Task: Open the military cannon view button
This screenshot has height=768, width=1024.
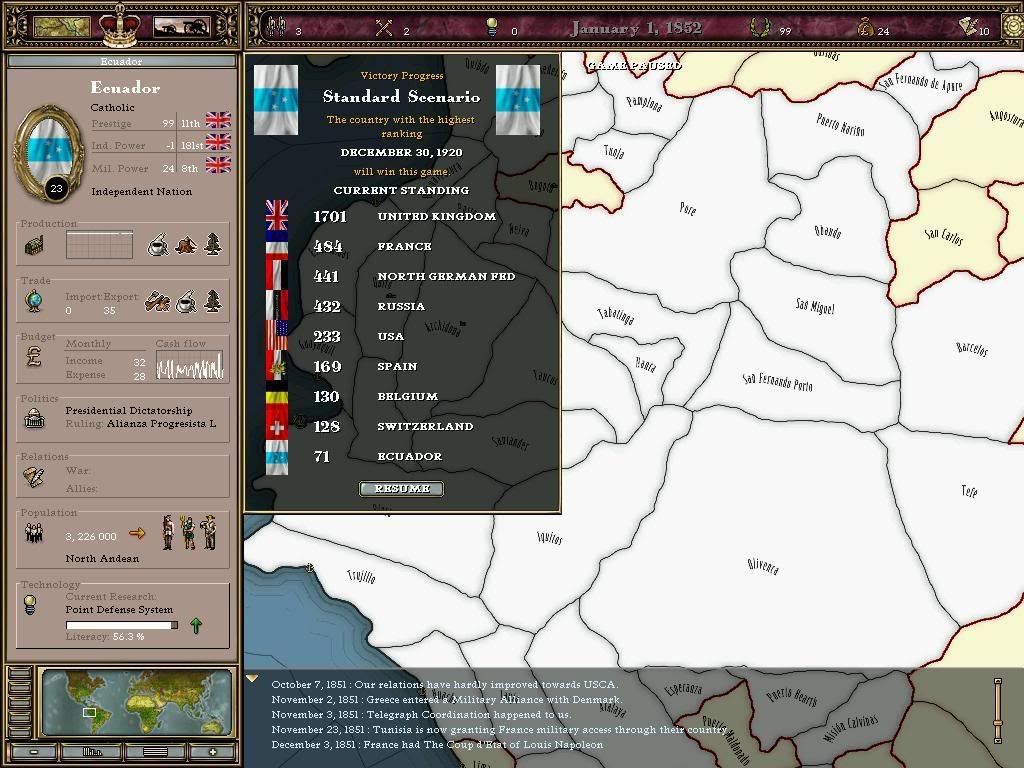Action: pyautogui.click(x=181, y=26)
